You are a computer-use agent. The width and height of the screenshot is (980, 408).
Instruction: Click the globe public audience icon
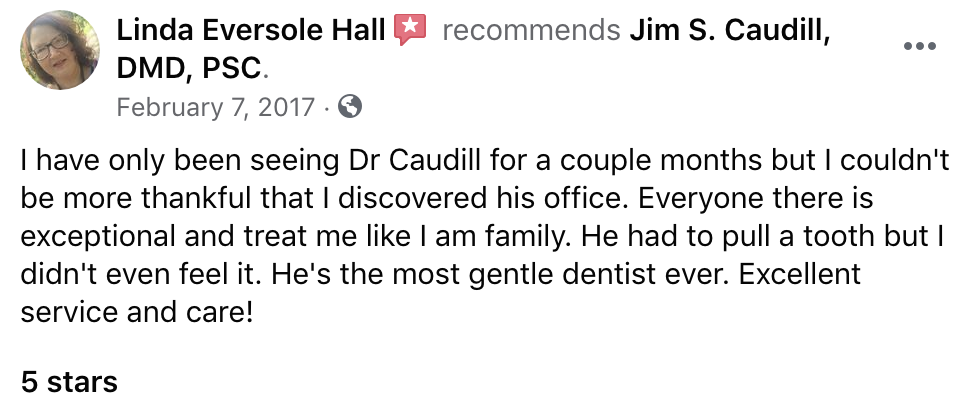coord(349,107)
